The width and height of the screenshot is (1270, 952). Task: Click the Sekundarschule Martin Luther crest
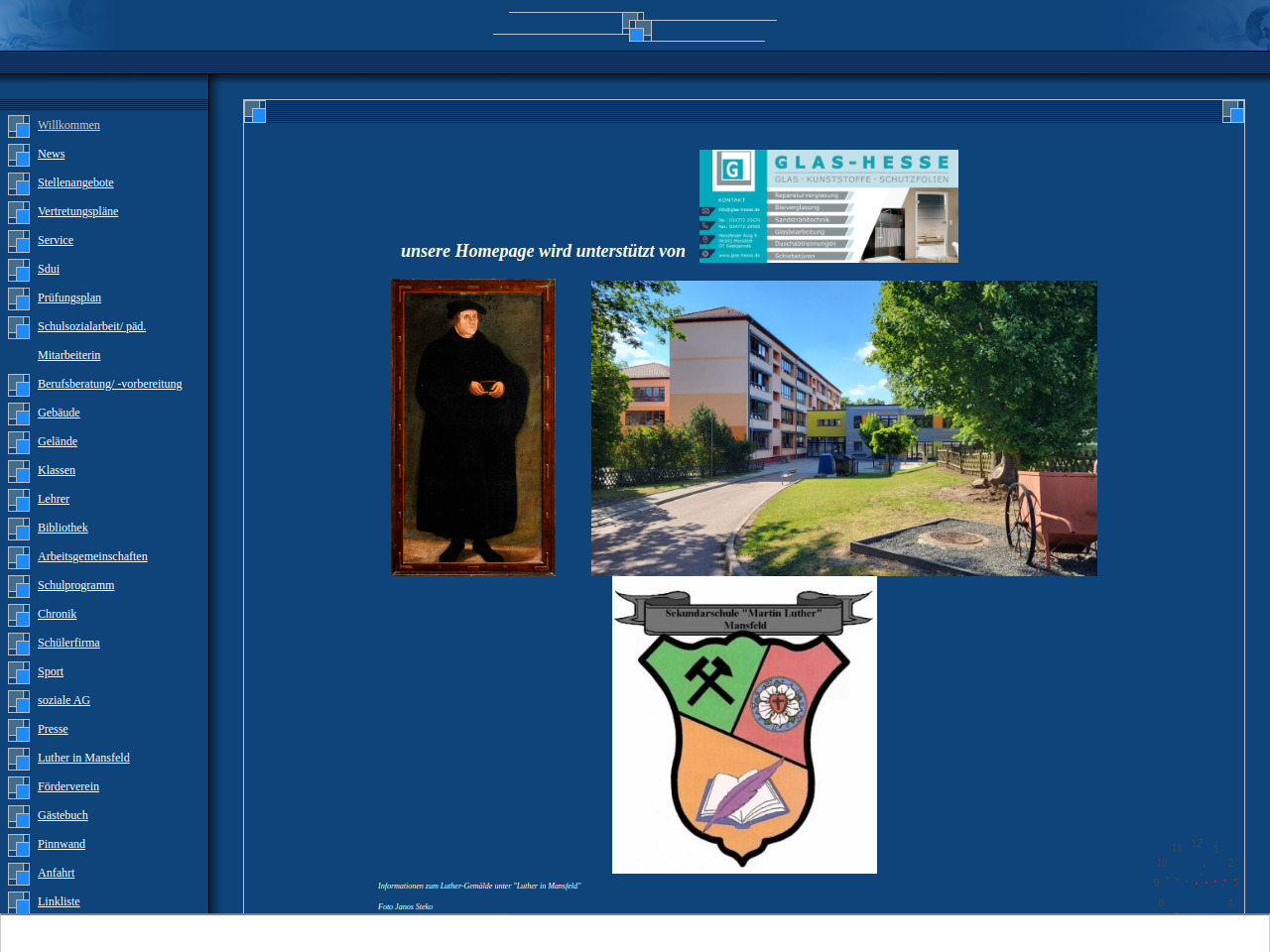pyautogui.click(x=744, y=725)
